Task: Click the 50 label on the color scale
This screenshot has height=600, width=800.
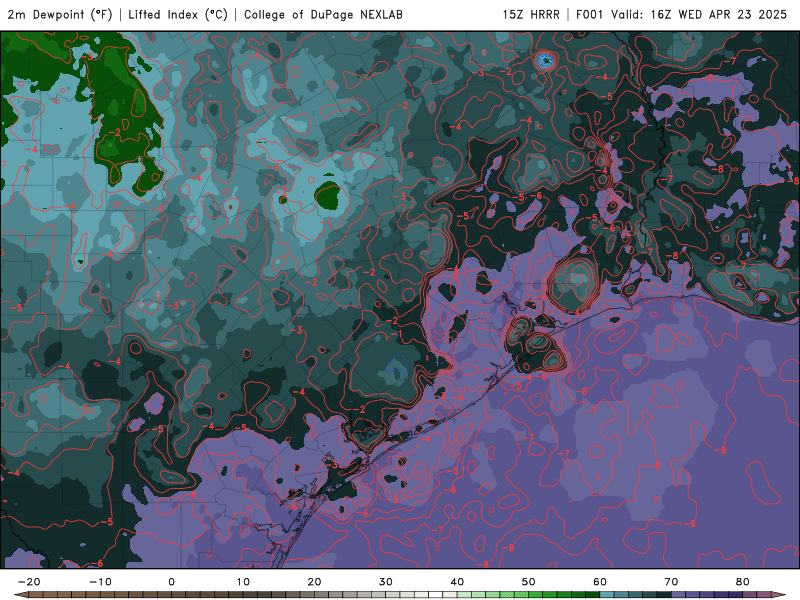Action: pos(529,582)
